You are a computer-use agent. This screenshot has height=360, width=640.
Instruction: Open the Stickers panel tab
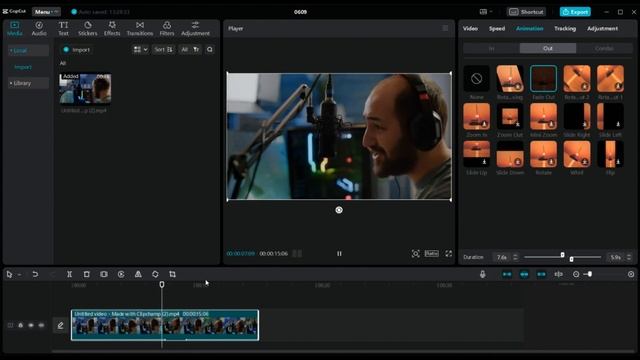pyautogui.click(x=88, y=29)
